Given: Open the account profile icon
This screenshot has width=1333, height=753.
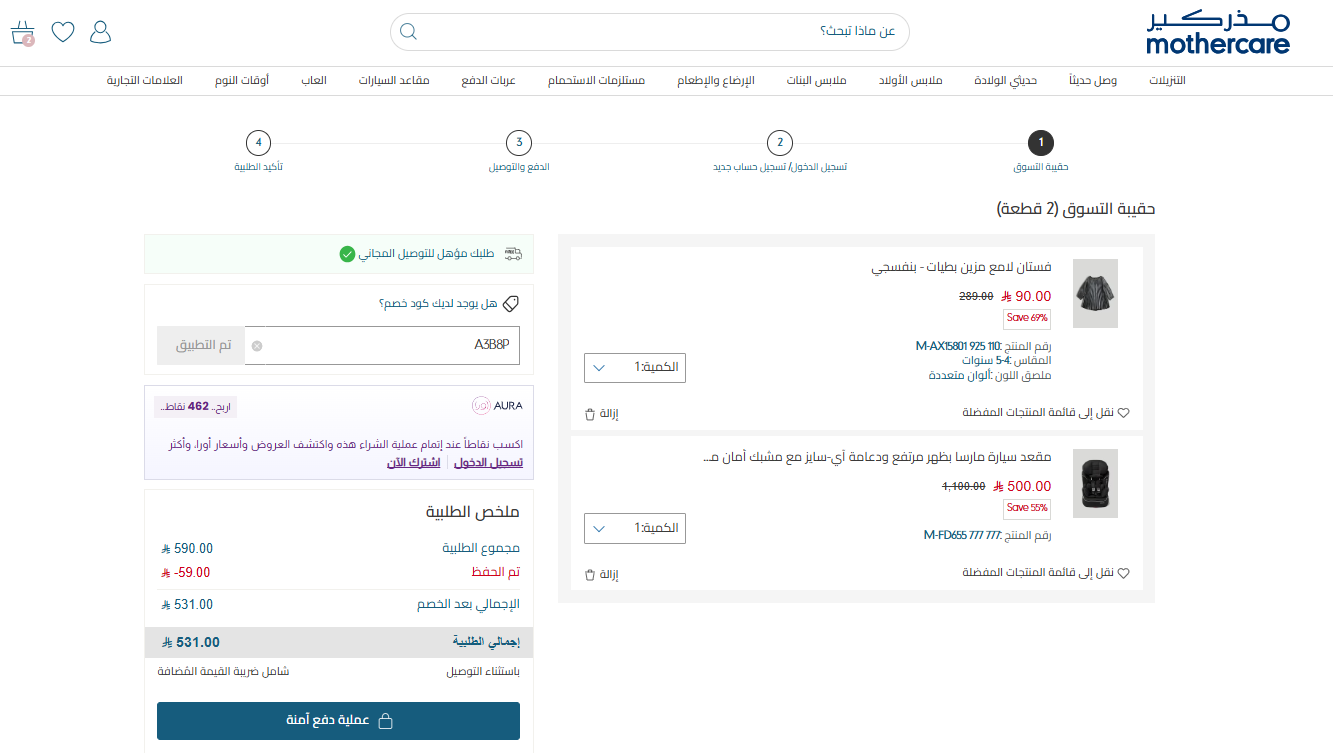Looking at the screenshot, I should (x=100, y=32).
